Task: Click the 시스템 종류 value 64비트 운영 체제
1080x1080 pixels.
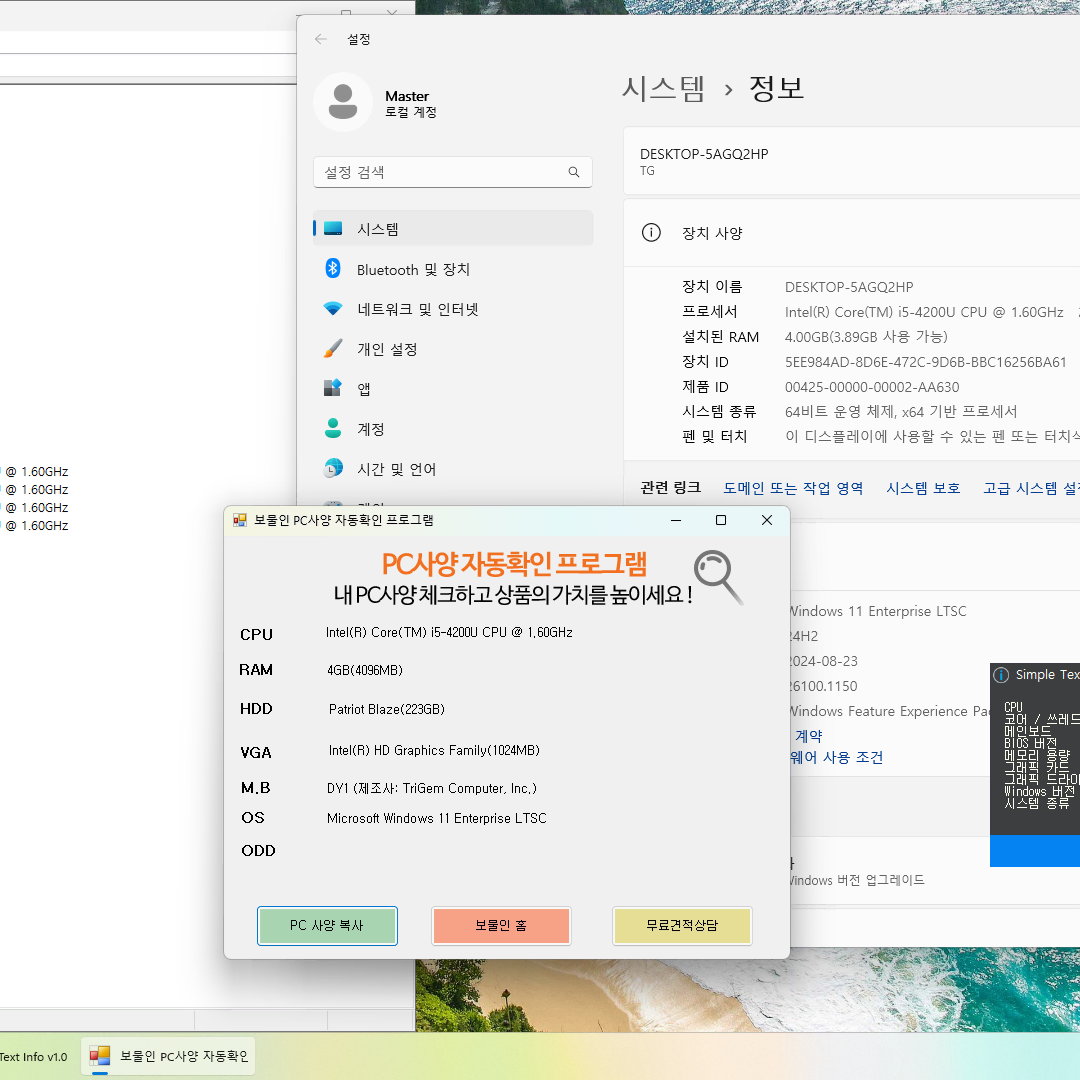Action: pos(901,412)
